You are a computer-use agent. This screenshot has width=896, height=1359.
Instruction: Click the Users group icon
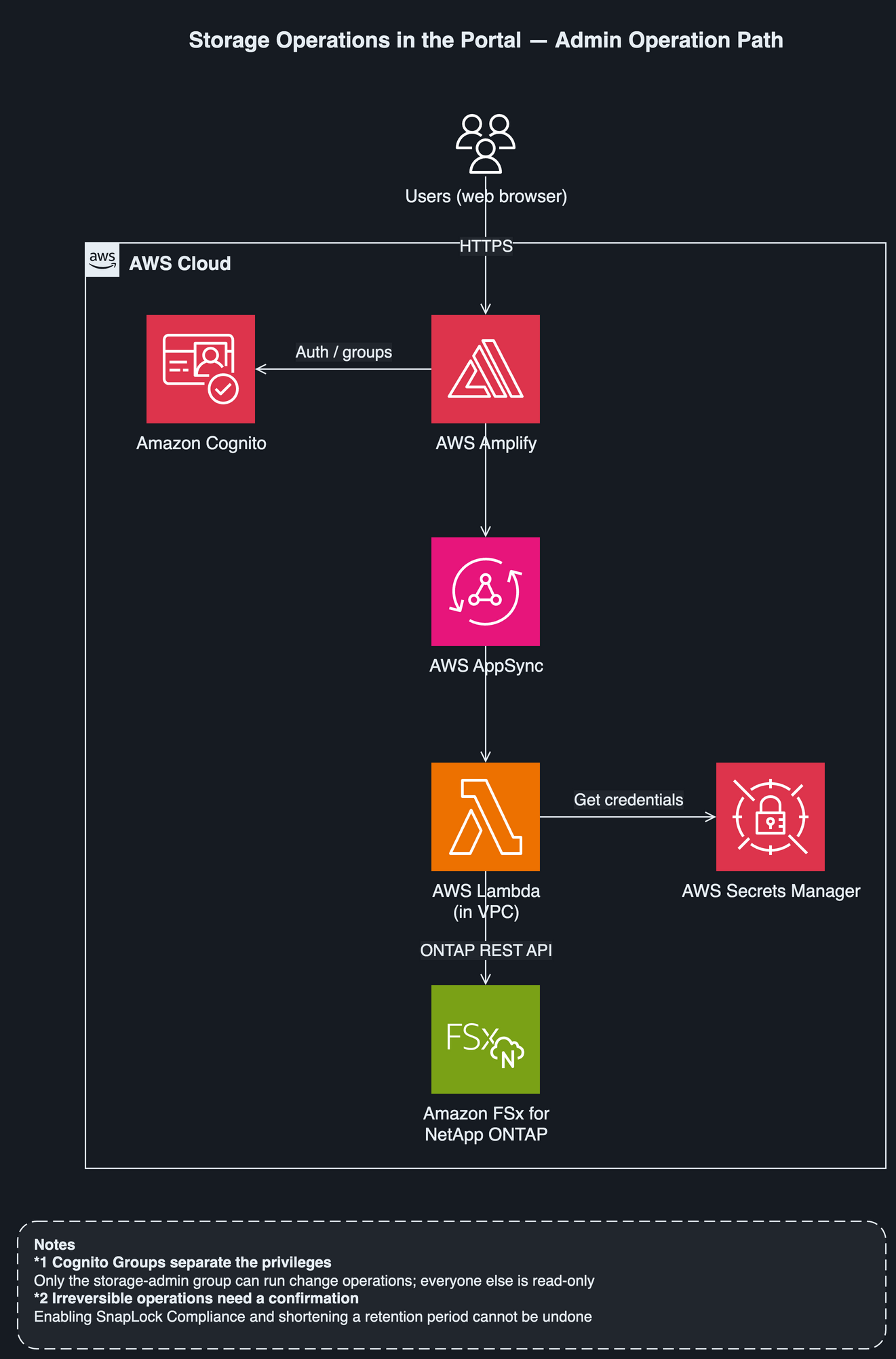pyautogui.click(x=486, y=144)
